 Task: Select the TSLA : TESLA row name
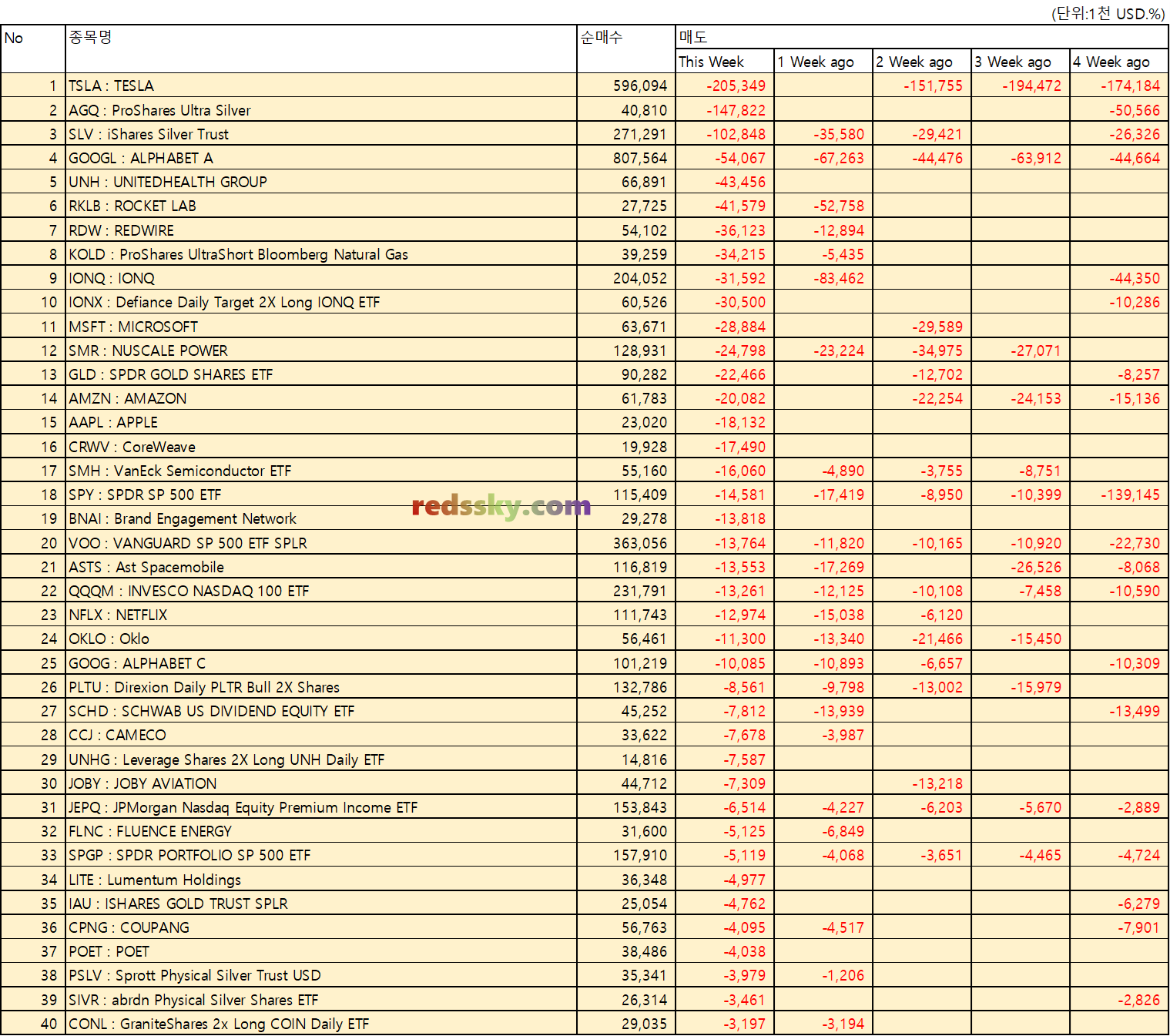tap(320, 85)
